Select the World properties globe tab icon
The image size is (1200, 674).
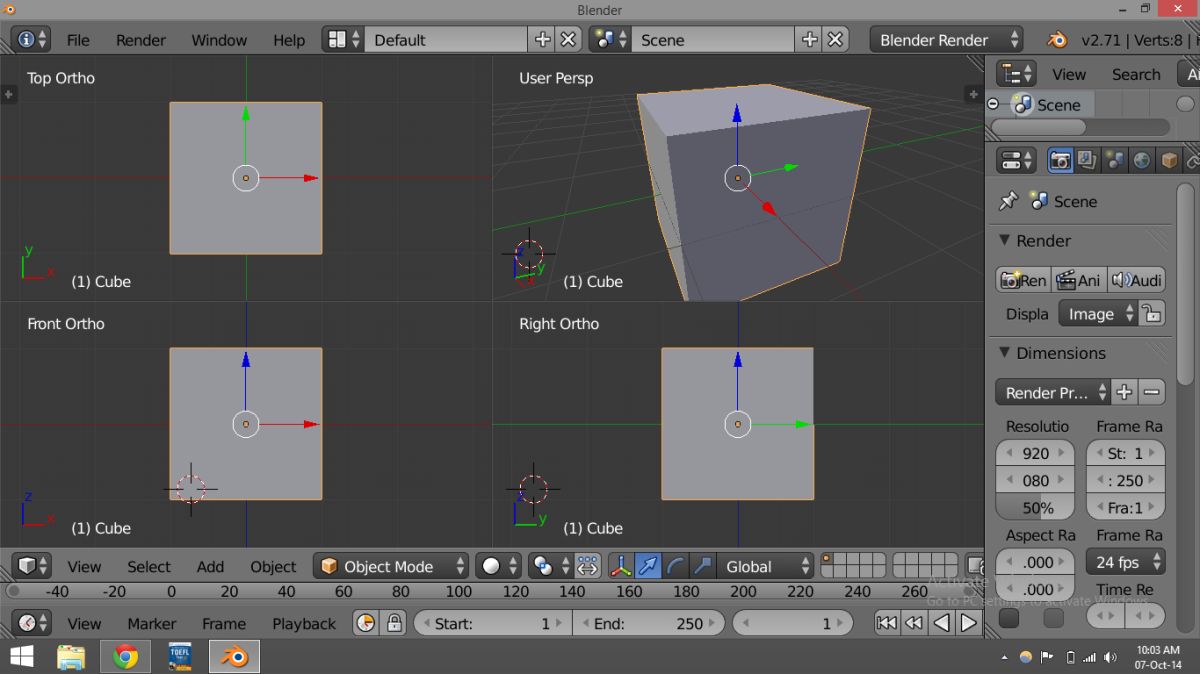[1141, 160]
